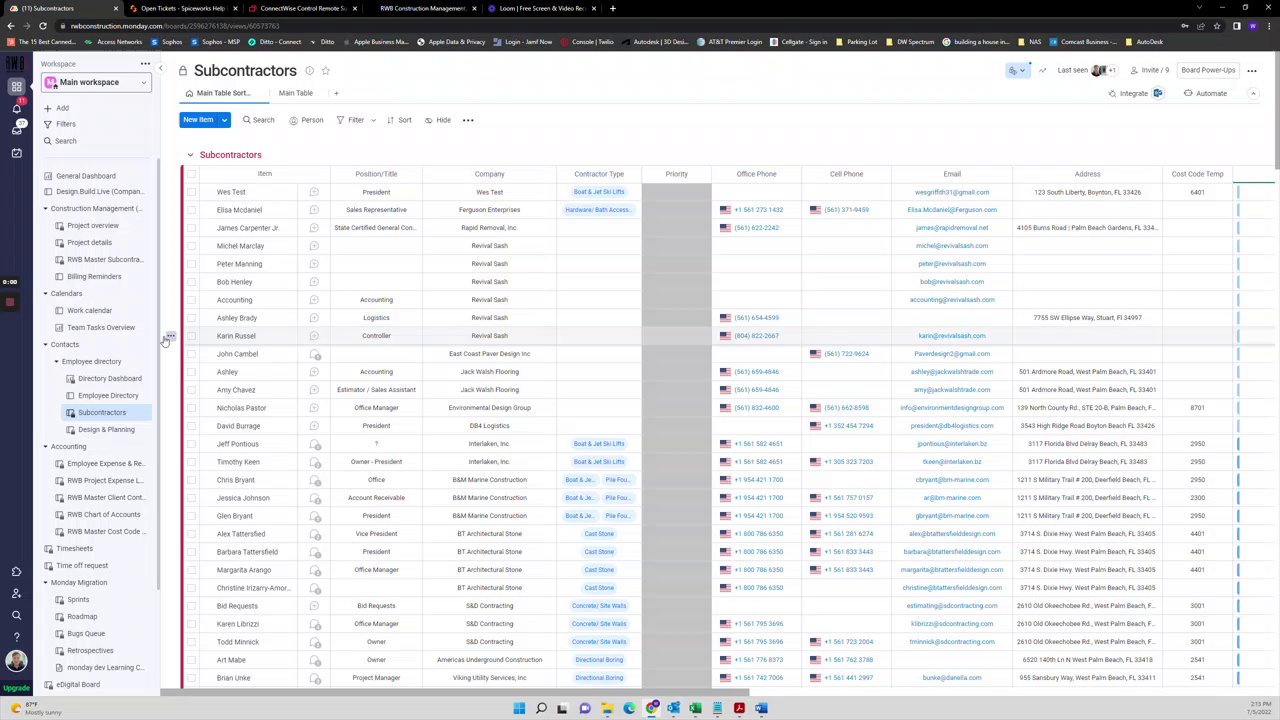
Task: Open the toolbar more options ellipsis
Action: pos(467,120)
